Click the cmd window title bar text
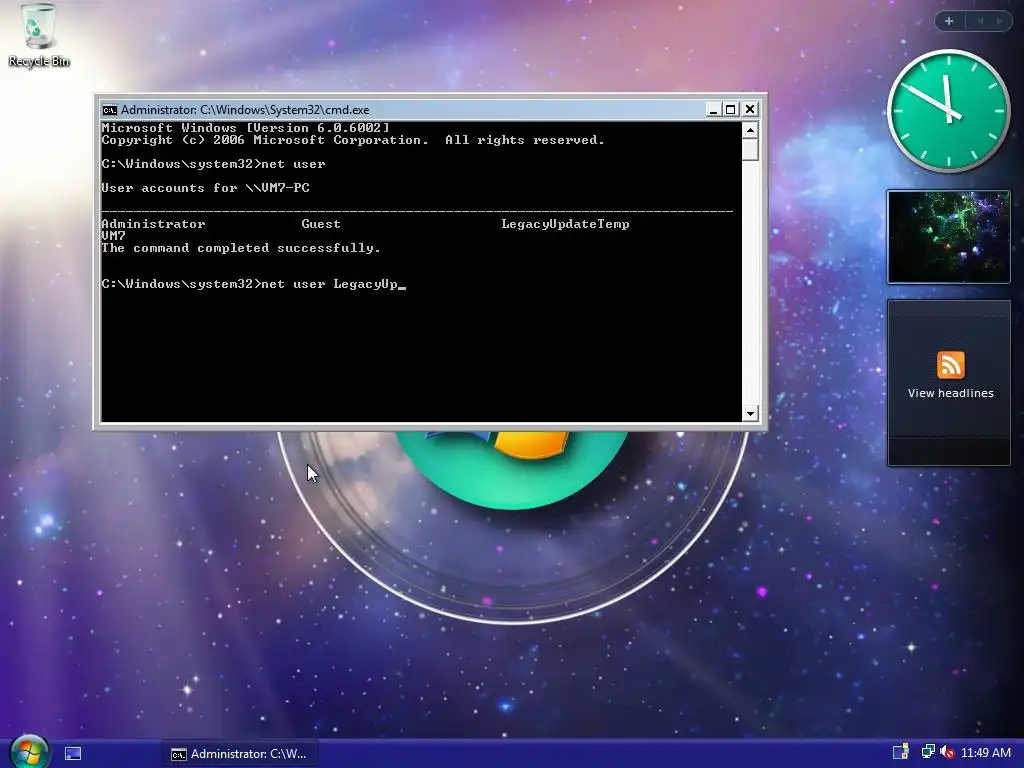The height and width of the screenshot is (768, 1024). click(x=245, y=110)
